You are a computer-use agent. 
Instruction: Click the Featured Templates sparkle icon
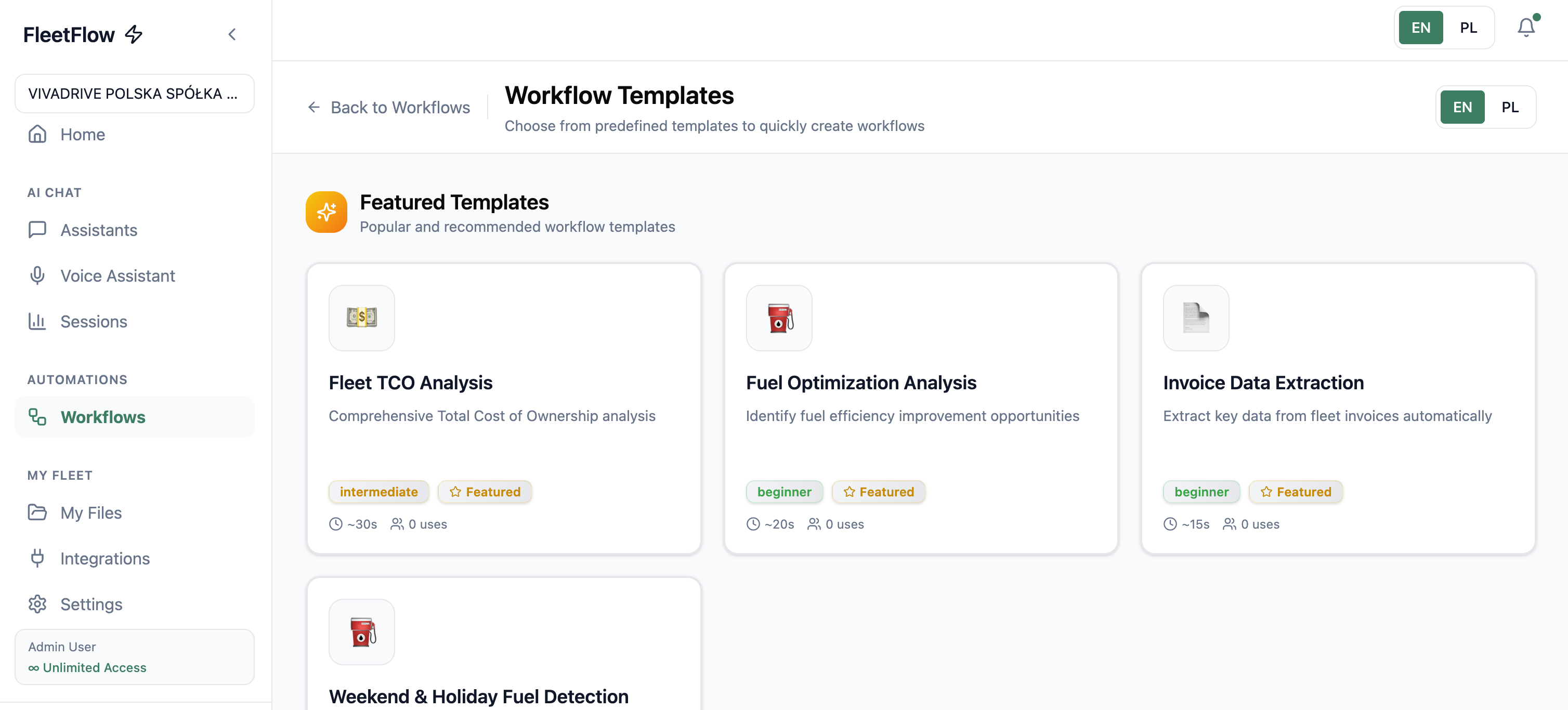[326, 213]
